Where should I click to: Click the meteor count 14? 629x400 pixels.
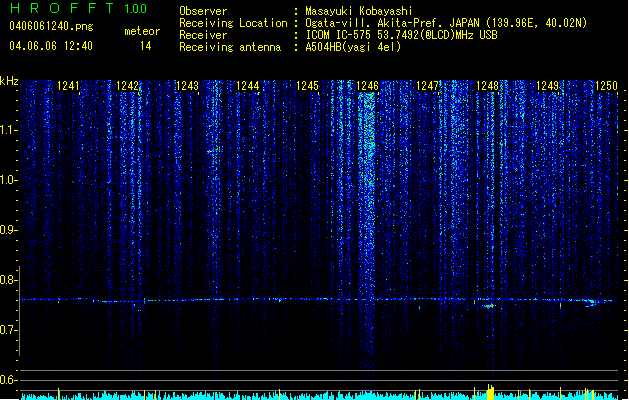click(x=146, y=46)
